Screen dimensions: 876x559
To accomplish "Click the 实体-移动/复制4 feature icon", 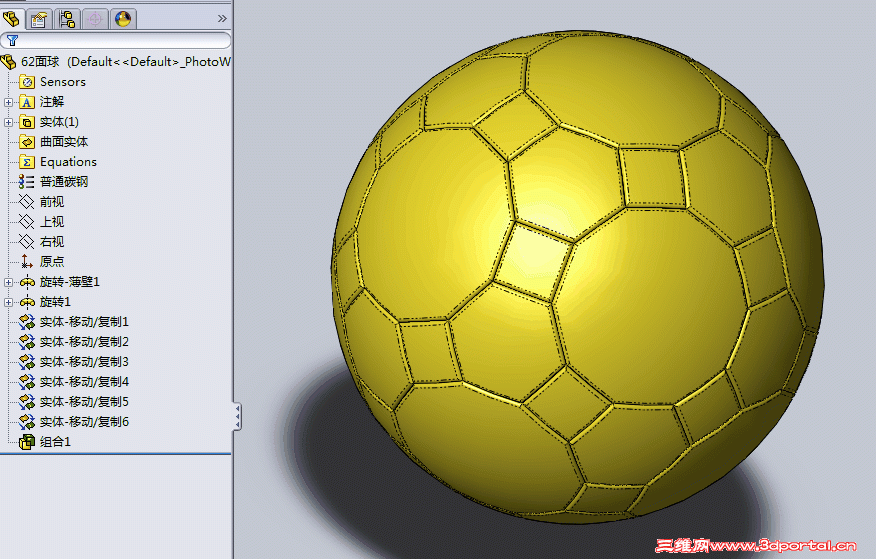I will tap(27, 382).
